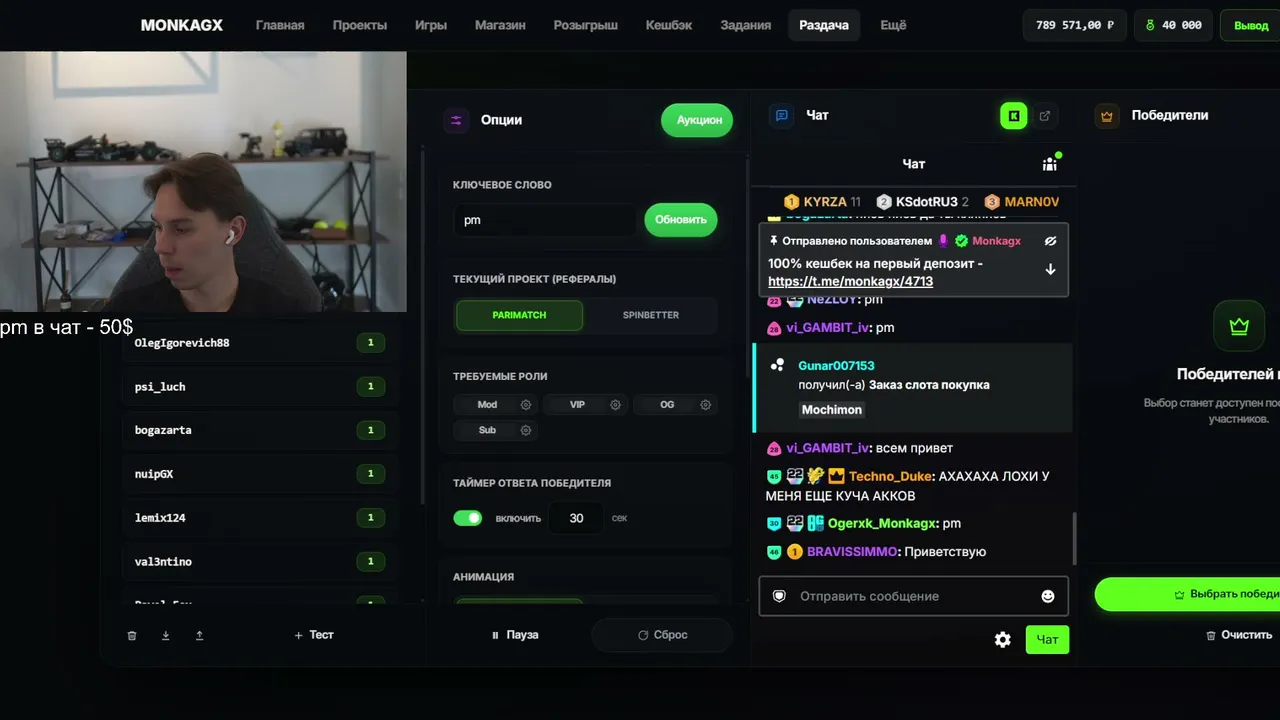Click Techno_Duke username in chat
Viewport: 1280px width, 720px height.
click(890, 477)
